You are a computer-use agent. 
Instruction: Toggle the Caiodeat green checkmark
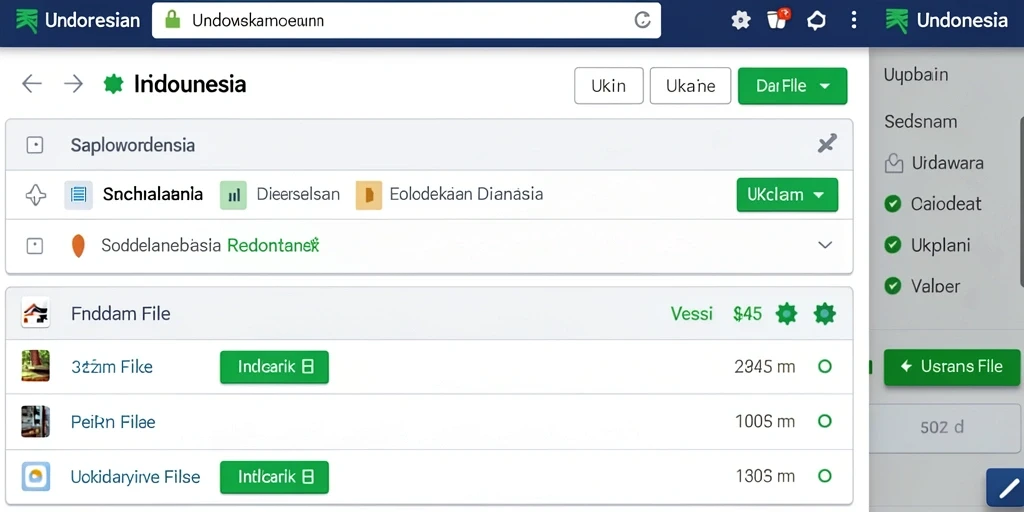(x=892, y=204)
